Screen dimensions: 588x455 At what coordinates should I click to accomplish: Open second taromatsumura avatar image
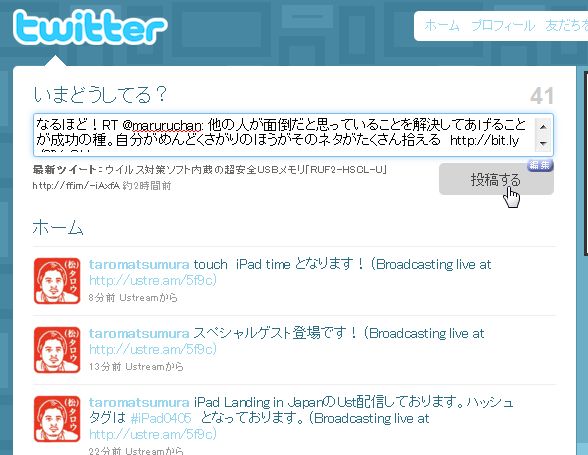coord(57,350)
